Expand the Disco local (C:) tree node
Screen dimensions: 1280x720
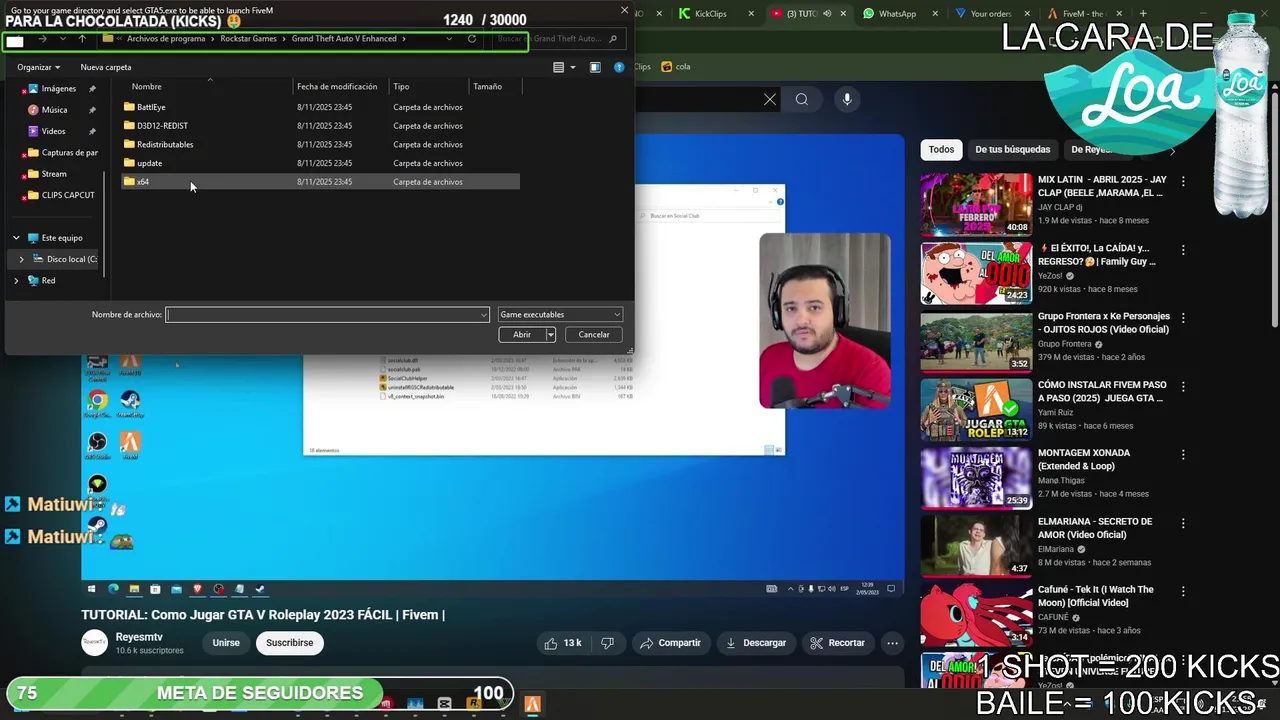coord(21,259)
